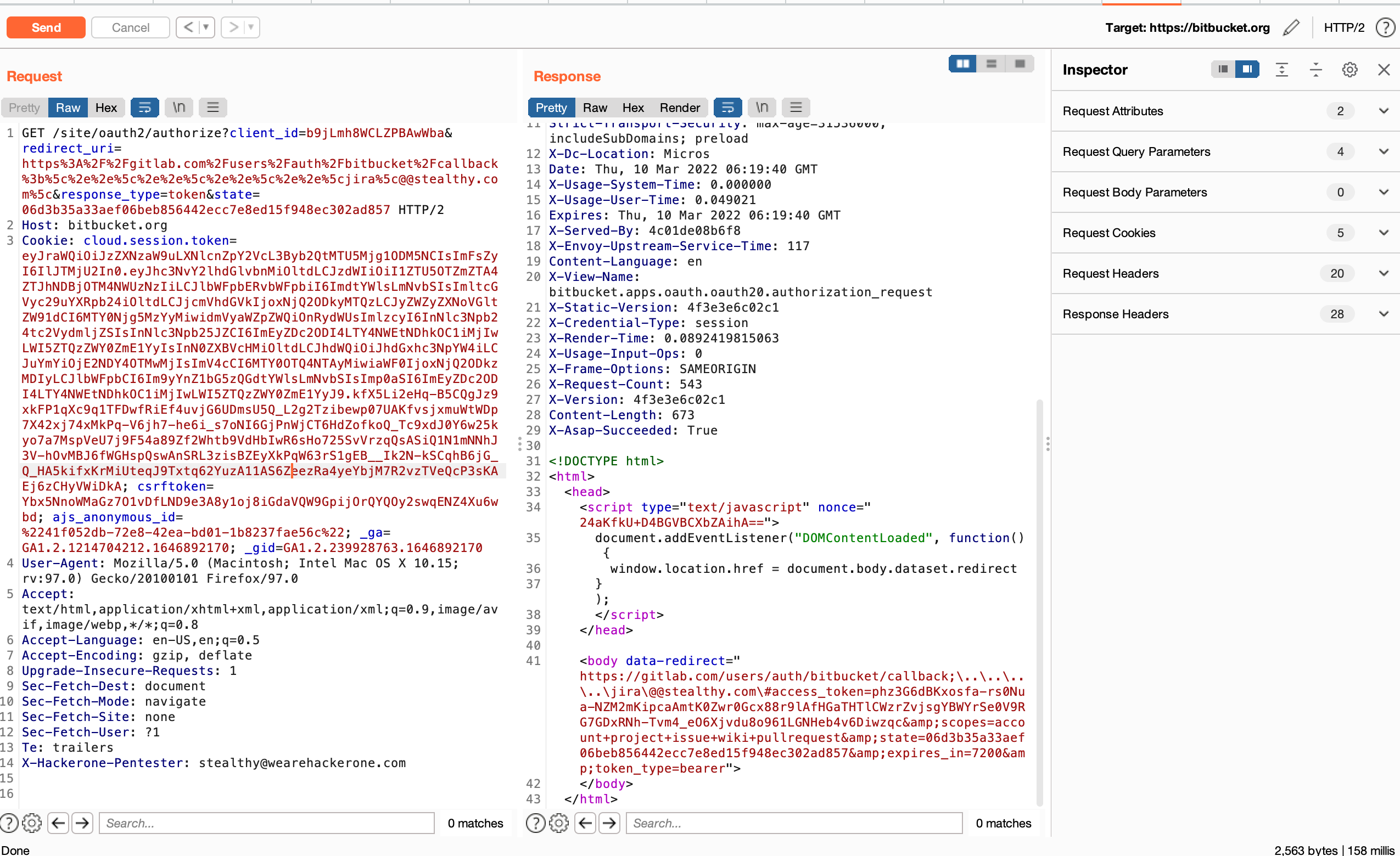Click the Inspector close X icon
This screenshot has height=856, width=1400.
pyautogui.click(x=1384, y=69)
